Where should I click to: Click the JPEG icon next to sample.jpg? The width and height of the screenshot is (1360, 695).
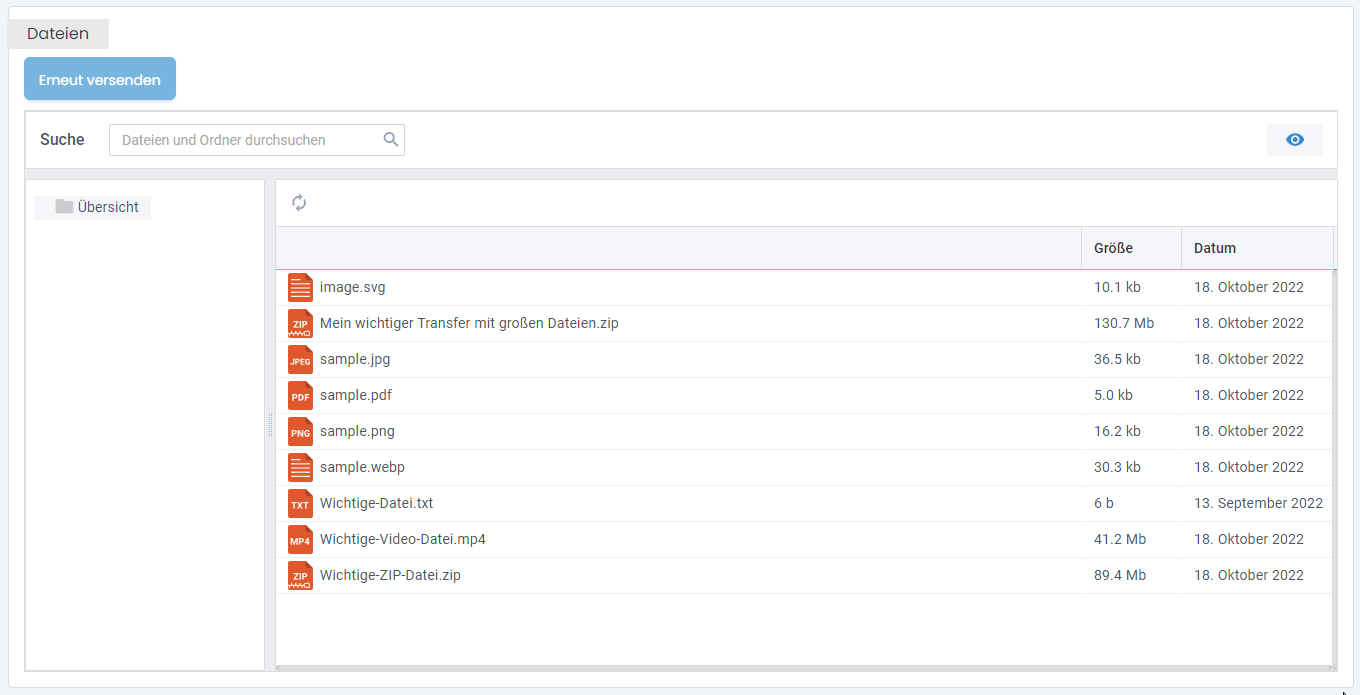coord(300,360)
